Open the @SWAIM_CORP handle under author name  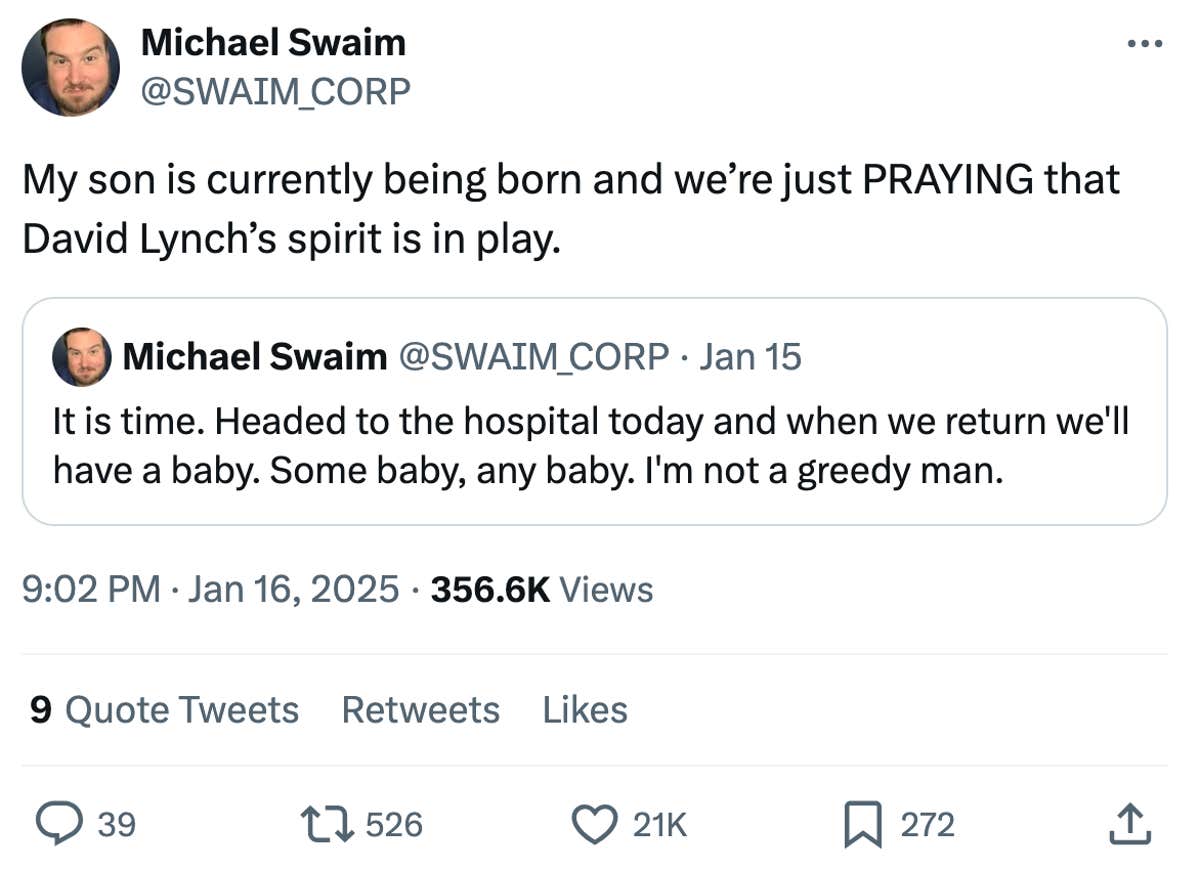click(x=275, y=92)
